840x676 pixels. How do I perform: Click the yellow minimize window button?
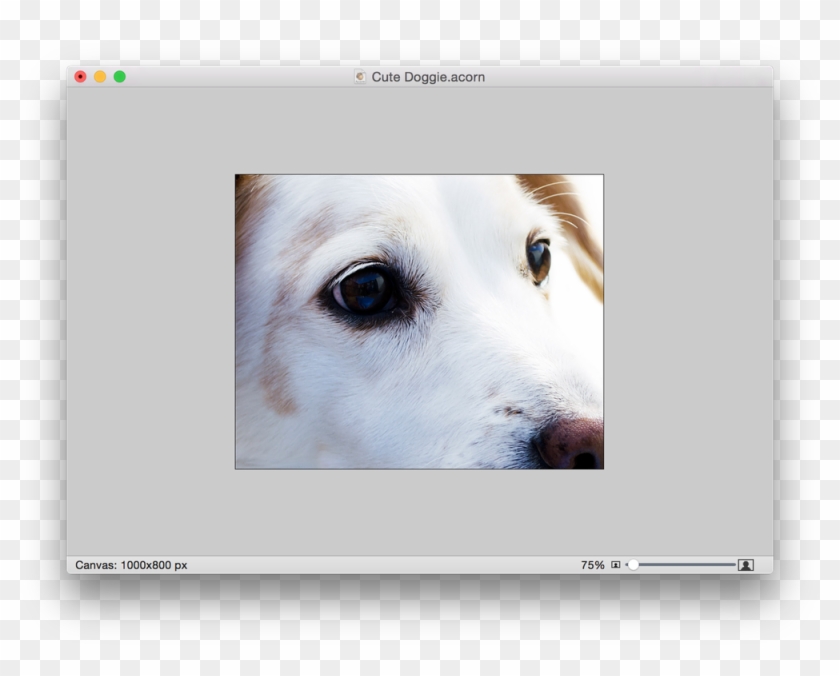[x=100, y=76]
